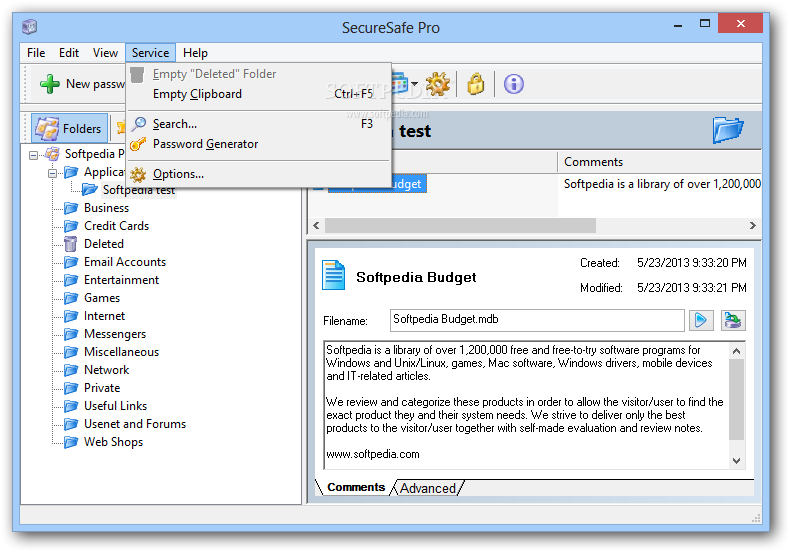The width and height of the screenshot is (790, 552).
Task: Click the Softpedia Budget title text
Action: 416,278
